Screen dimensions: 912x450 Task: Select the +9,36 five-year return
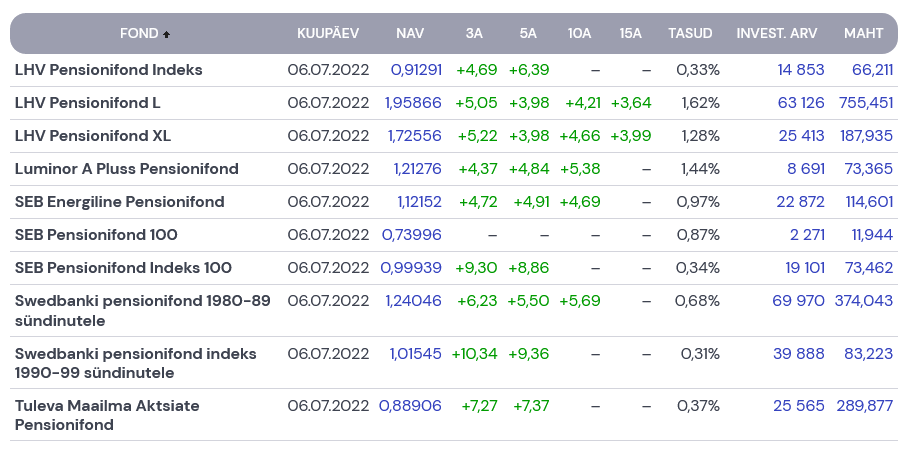point(529,354)
